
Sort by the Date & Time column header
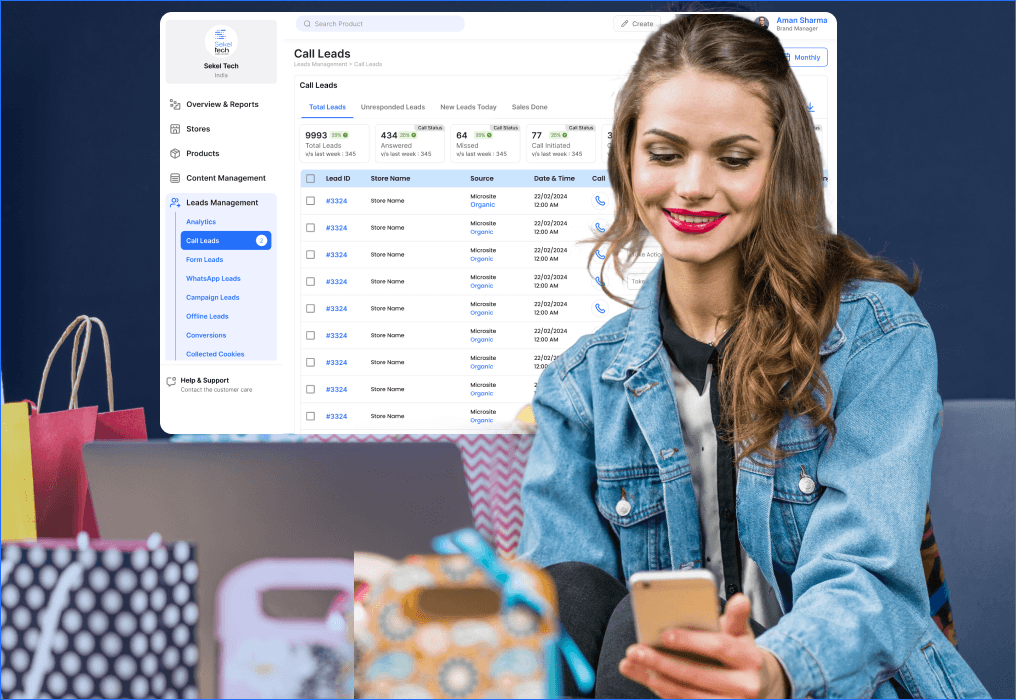pyautogui.click(x=554, y=178)
